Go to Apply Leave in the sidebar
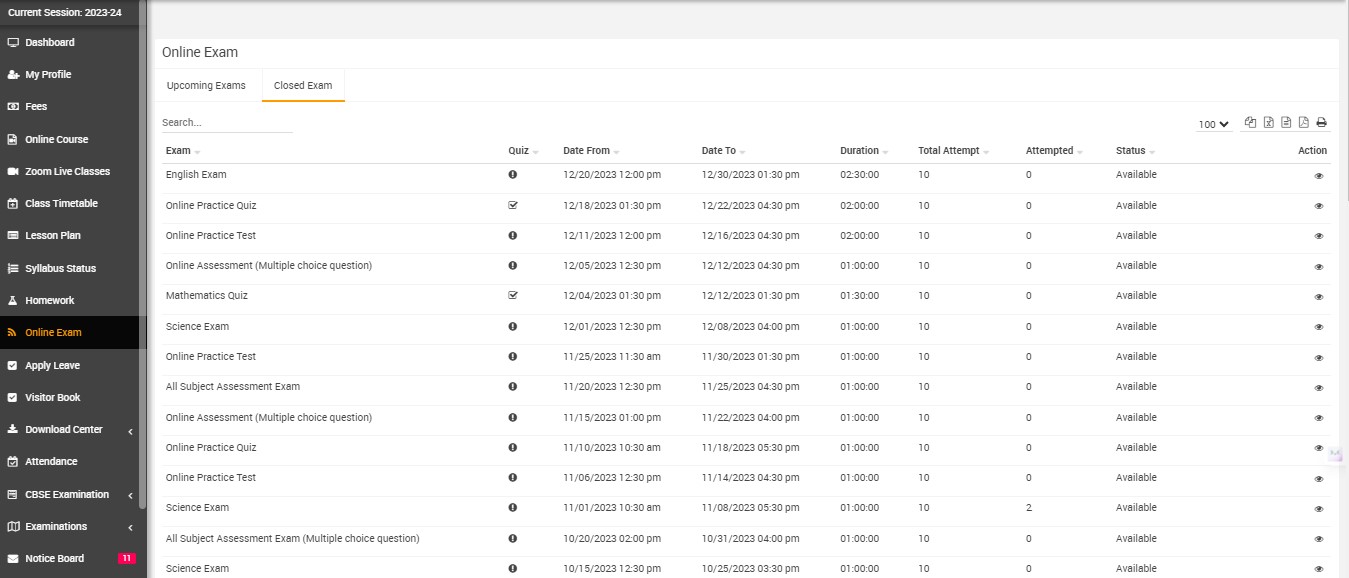 (x=52, y=365)
